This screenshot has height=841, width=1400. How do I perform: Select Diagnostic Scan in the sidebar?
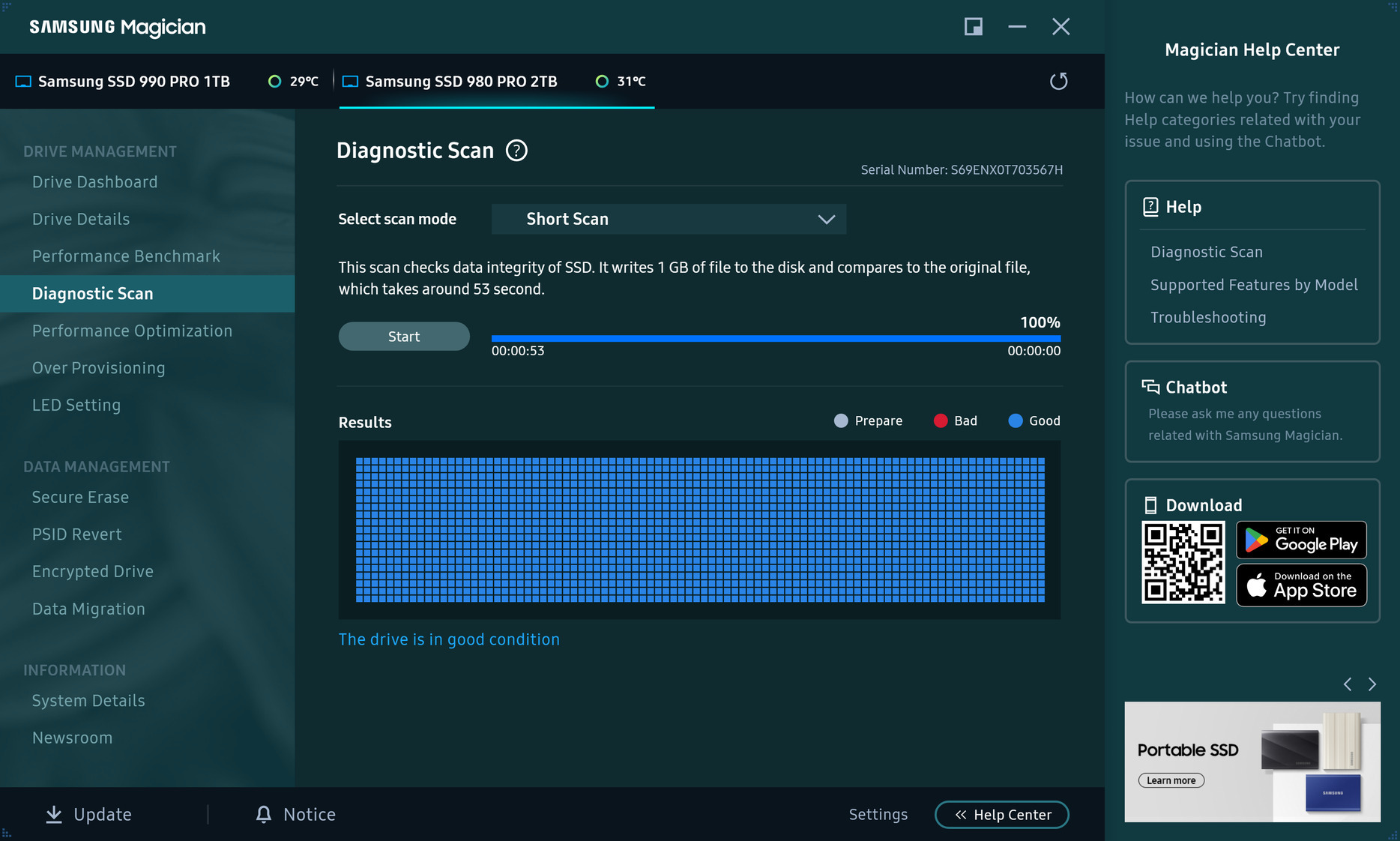coord(147,294)
